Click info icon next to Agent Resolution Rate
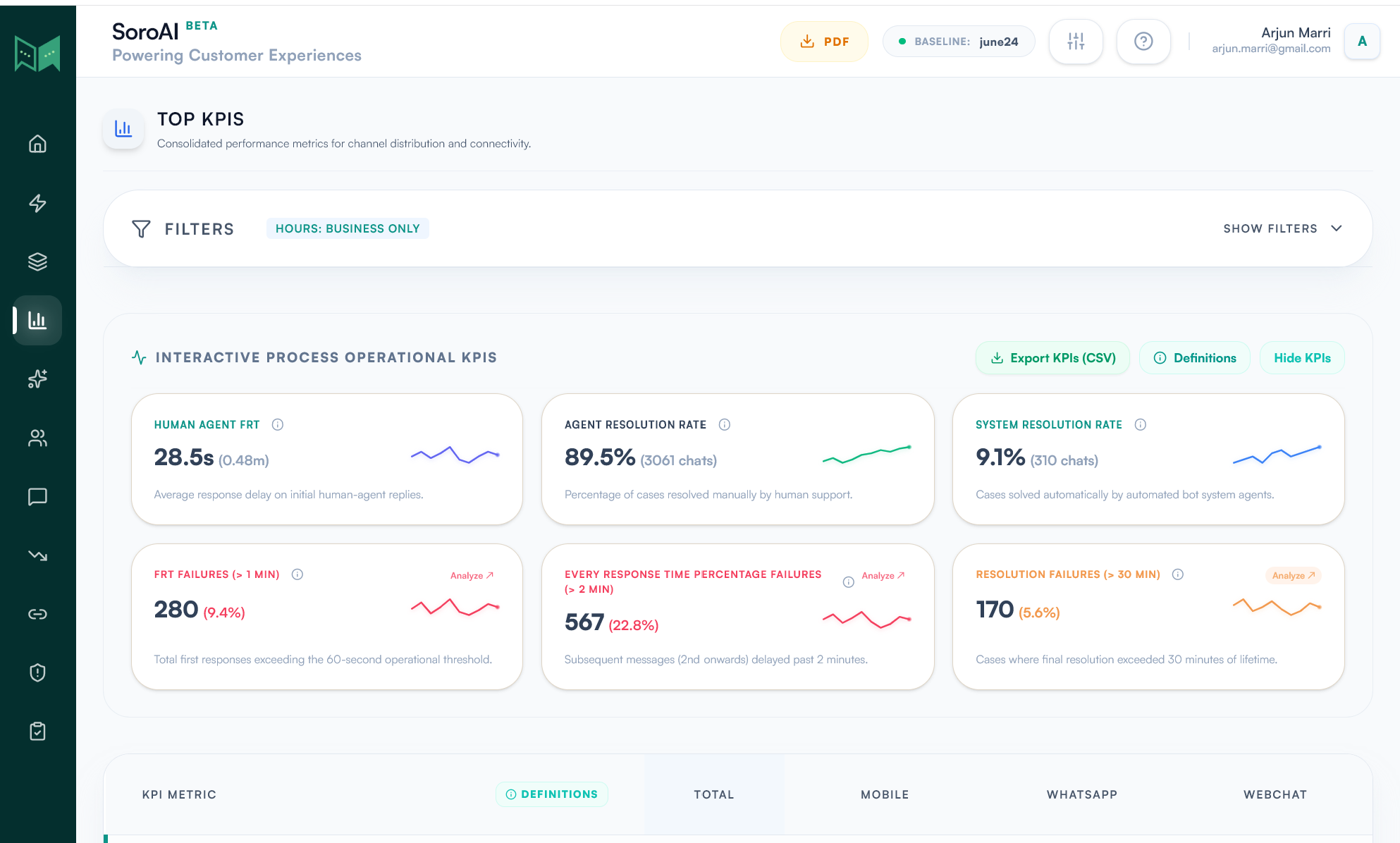The height and width of the screenshot is (843, 1400). click(724, 424)
